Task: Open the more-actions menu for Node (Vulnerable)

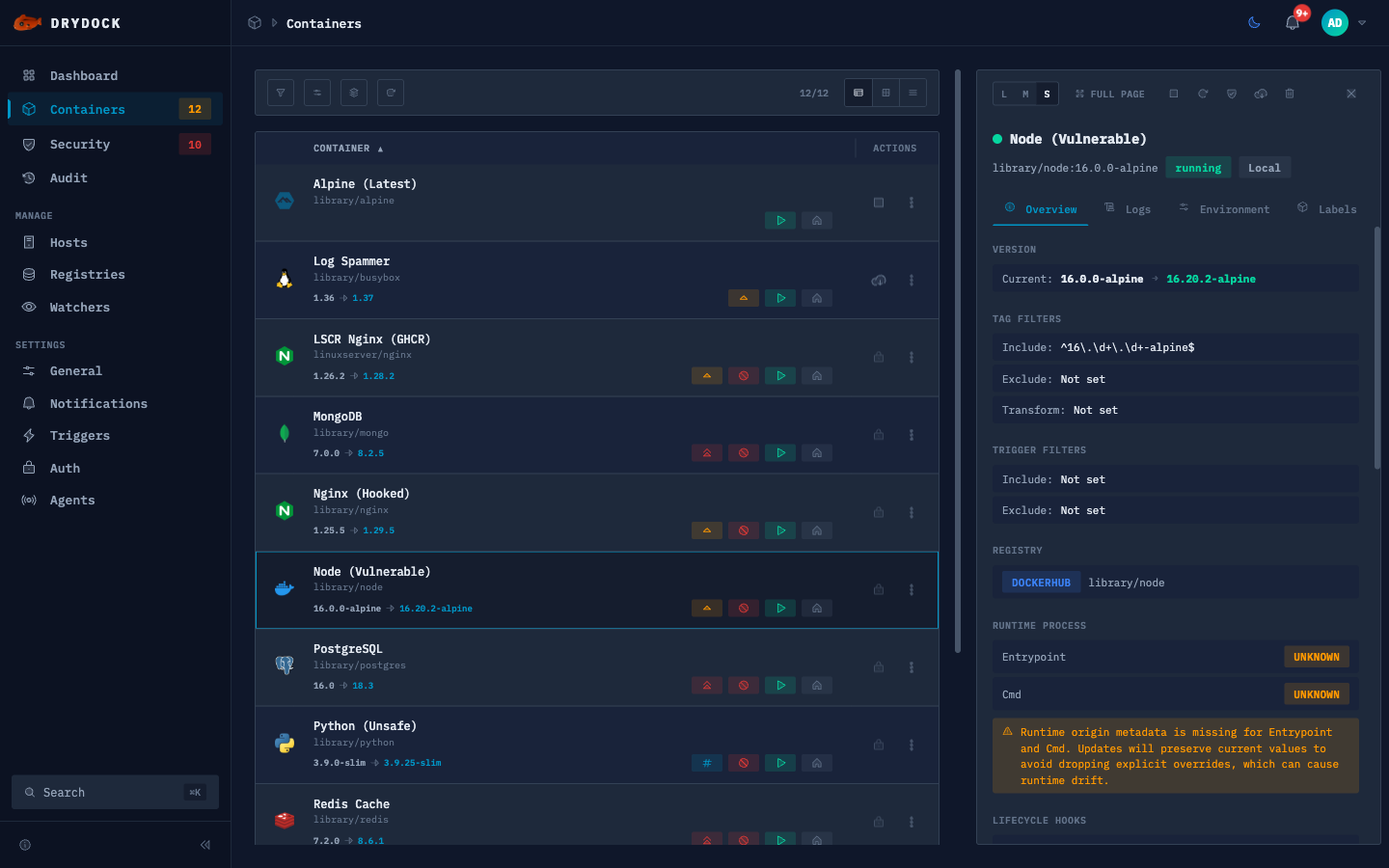Action: click(912, 590)
